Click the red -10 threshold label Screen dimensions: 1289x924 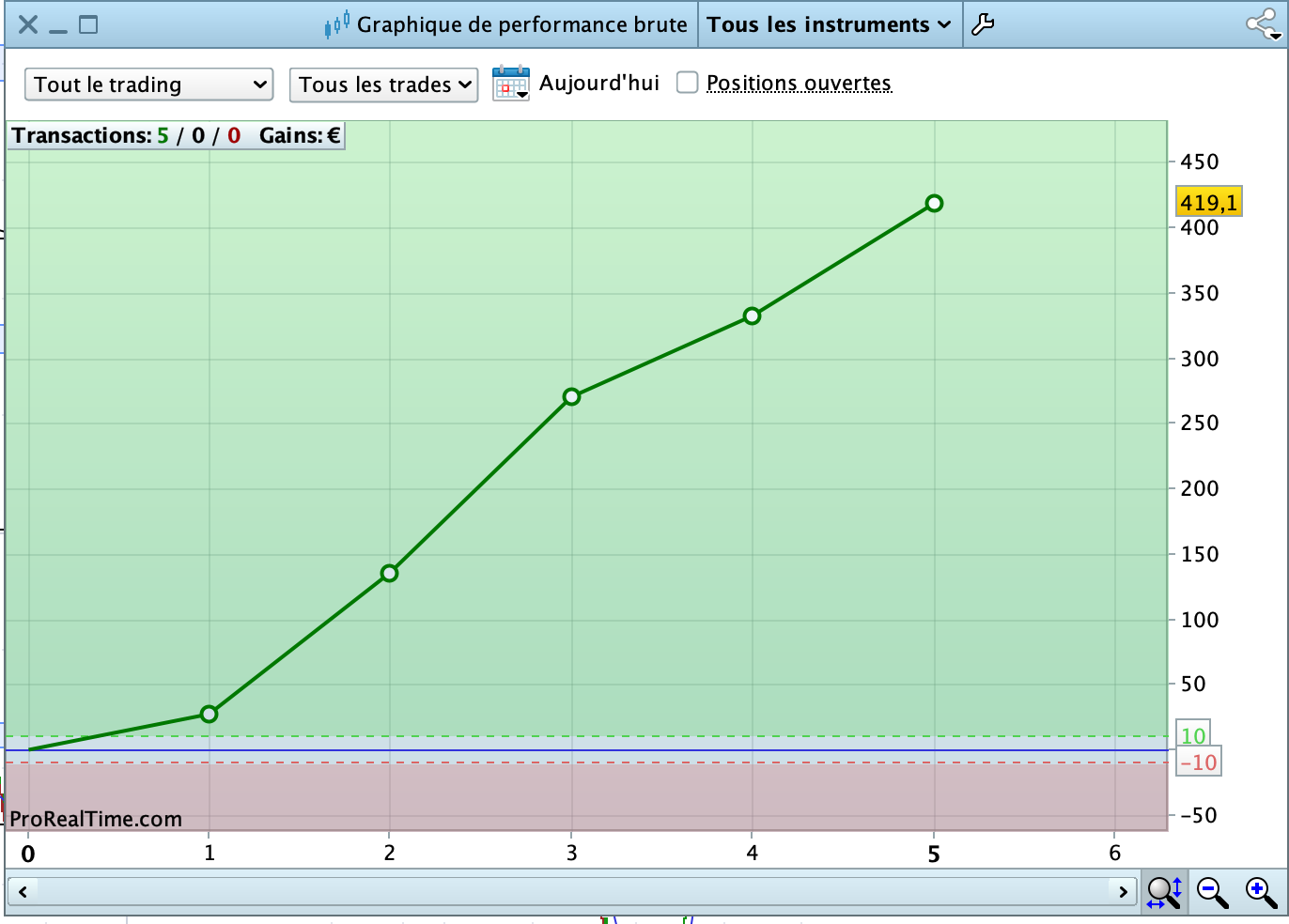click(1199, 762)
